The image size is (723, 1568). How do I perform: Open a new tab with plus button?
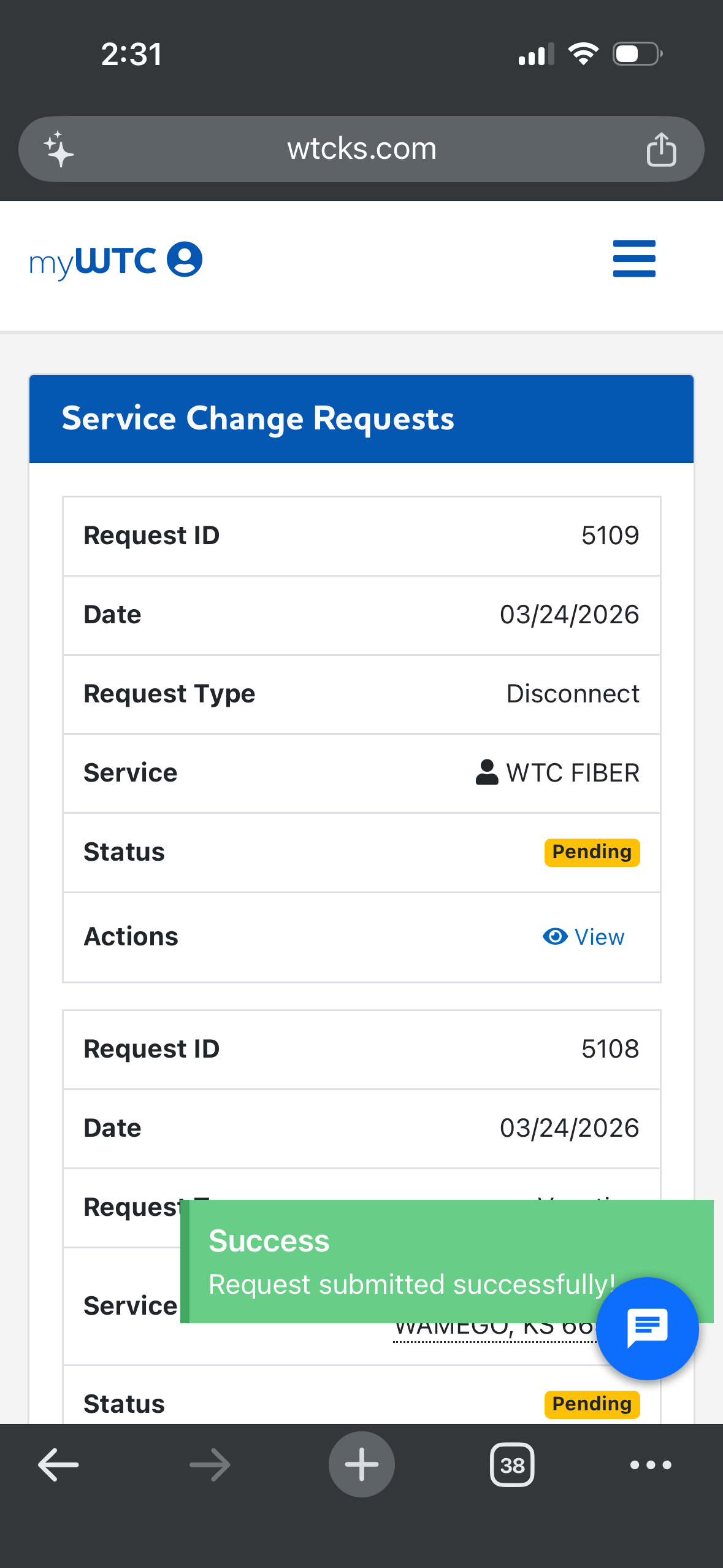[361, 1464]
